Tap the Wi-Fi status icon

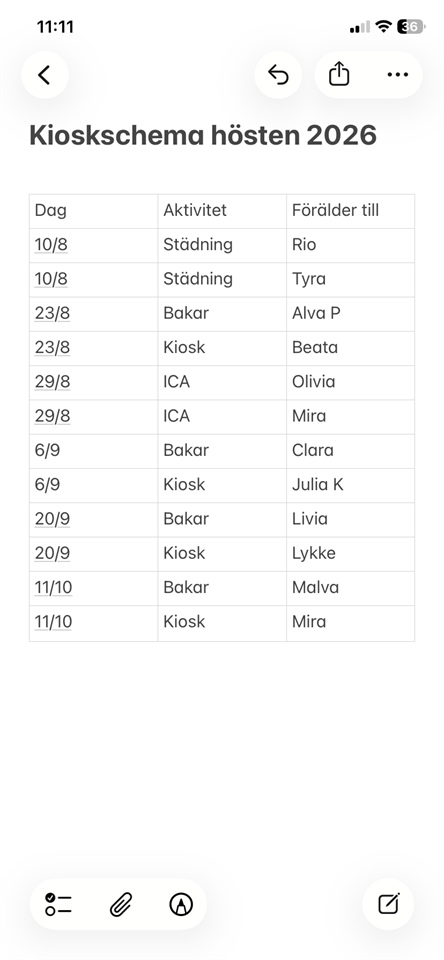(x=383, y=26)
